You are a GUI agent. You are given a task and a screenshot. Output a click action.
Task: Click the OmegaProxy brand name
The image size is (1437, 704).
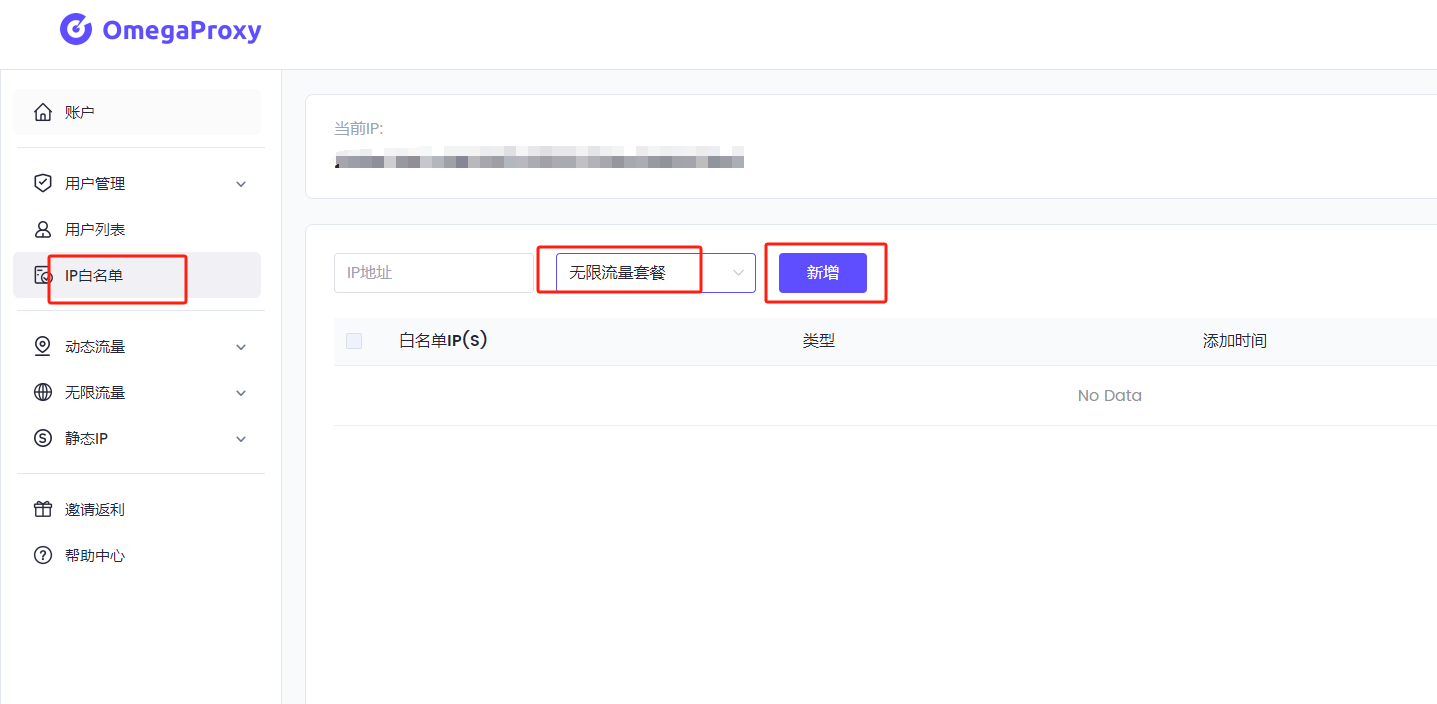[182, 30]
